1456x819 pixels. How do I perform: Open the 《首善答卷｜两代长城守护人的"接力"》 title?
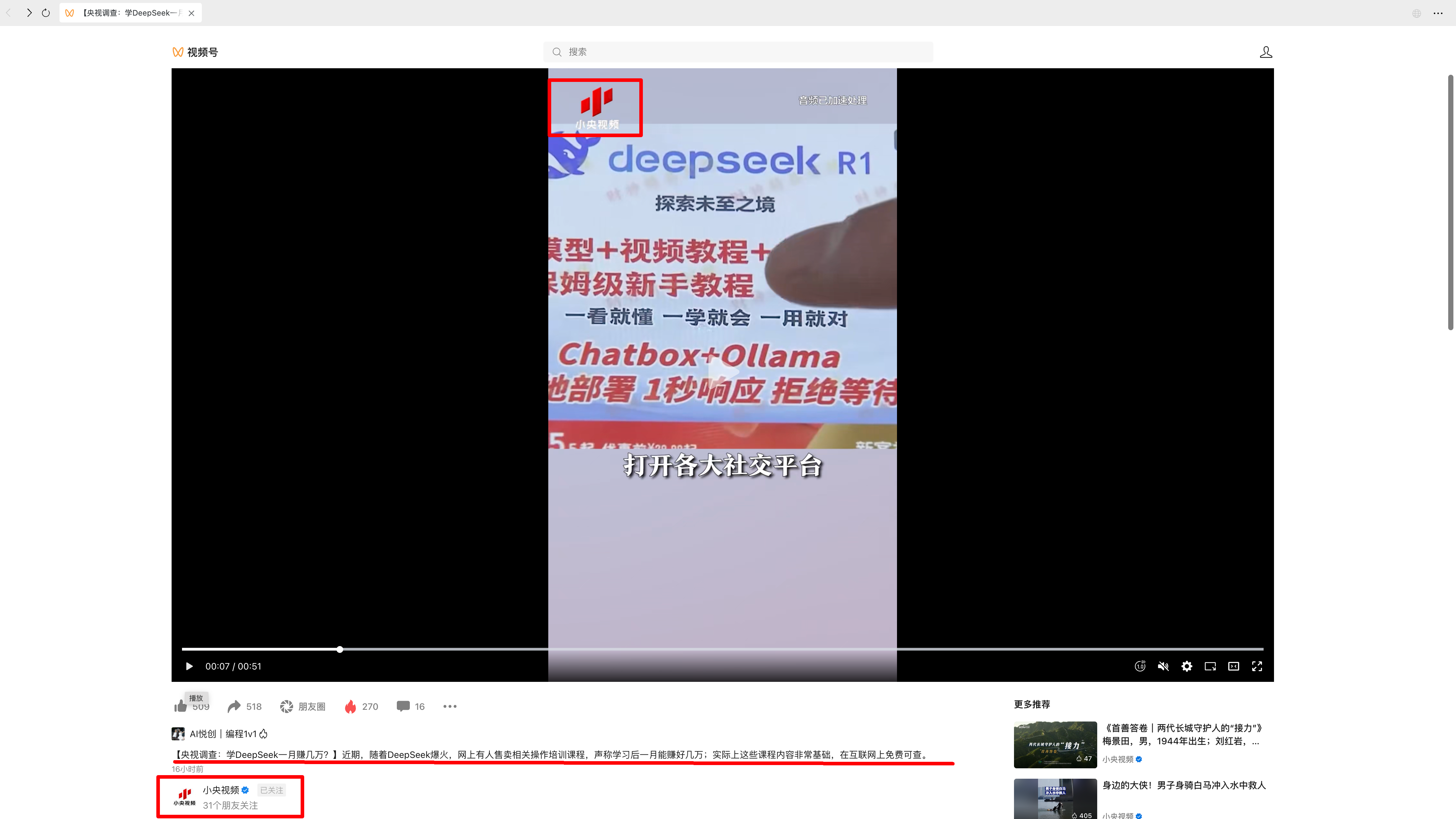pos(1182,734)
